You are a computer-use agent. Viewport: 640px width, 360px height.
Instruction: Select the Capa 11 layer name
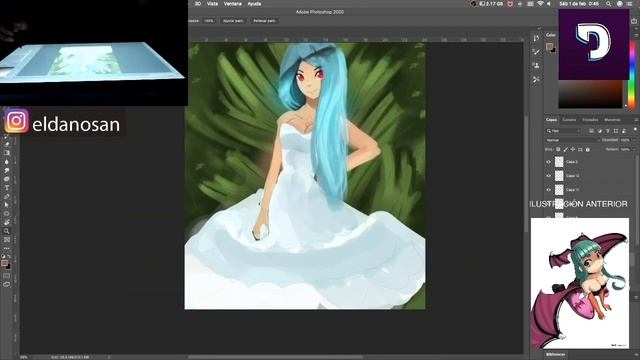(x=573, y=190)
